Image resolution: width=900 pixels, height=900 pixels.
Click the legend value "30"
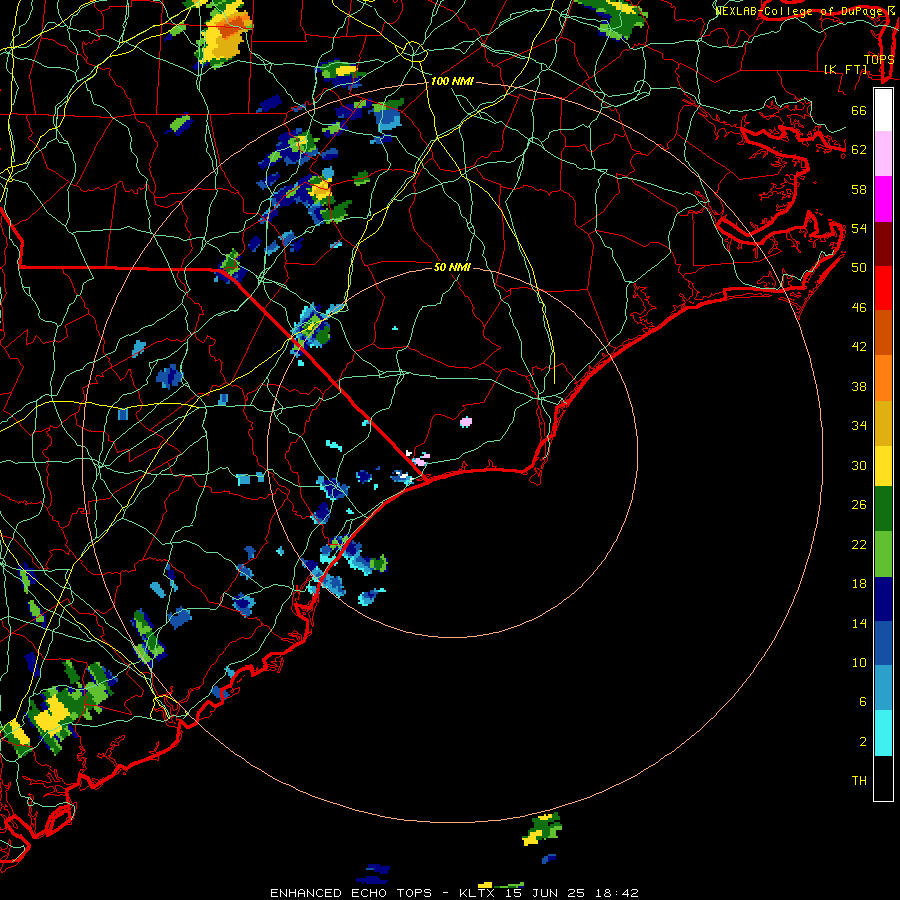click(859, 465)
